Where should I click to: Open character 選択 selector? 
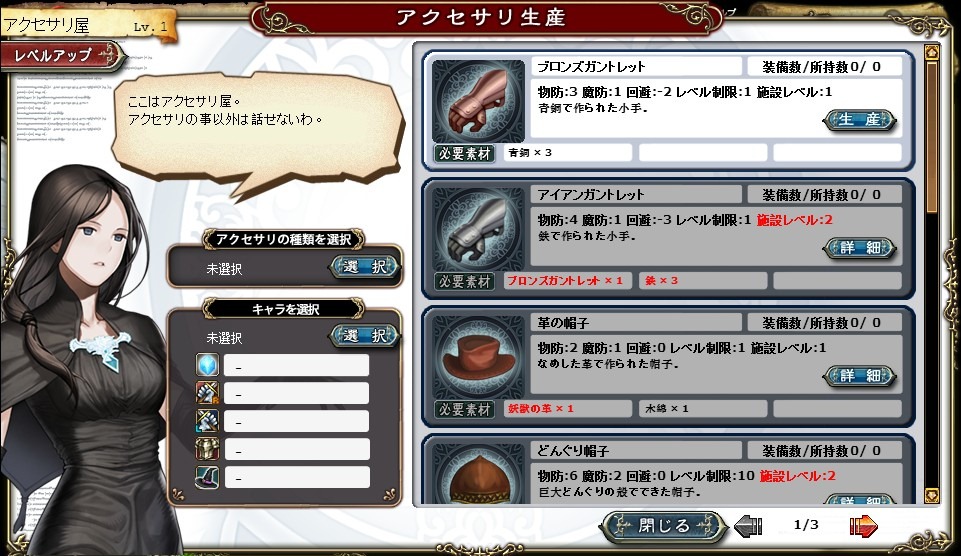point(365,335)
